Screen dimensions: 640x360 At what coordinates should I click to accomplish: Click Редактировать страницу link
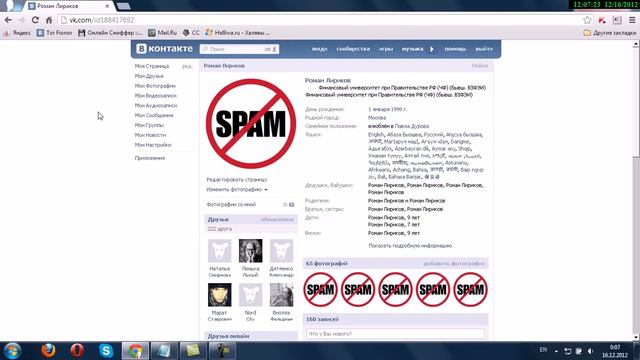(237, 180)
